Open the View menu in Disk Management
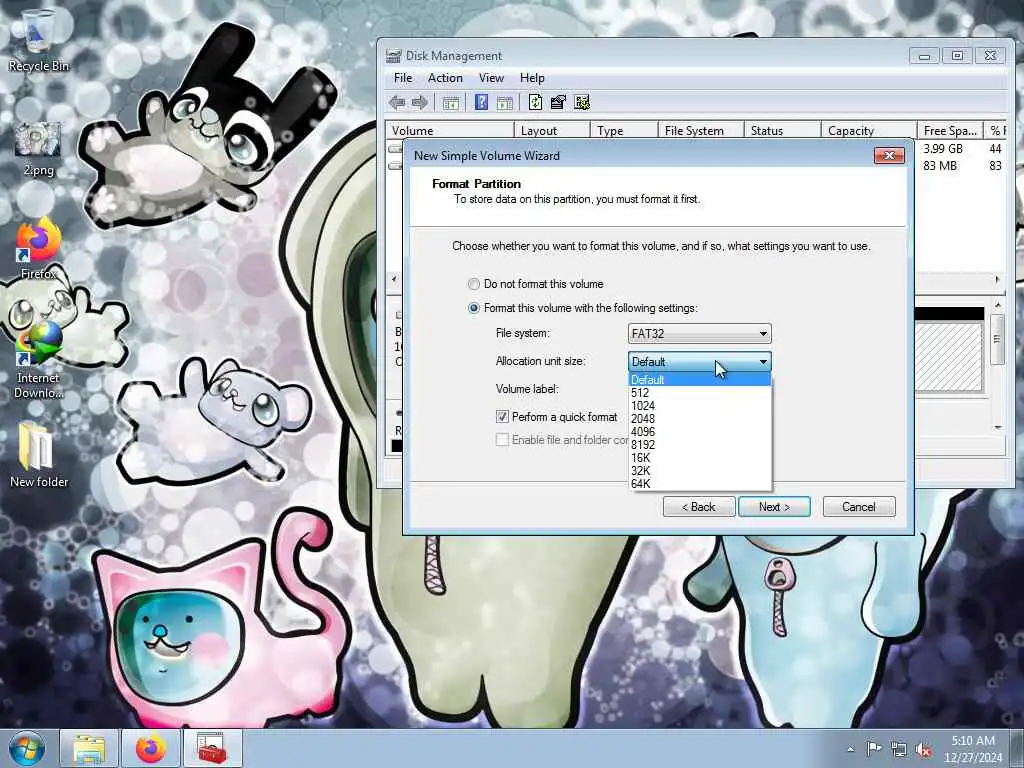The width and height of the screenshot is (1024, 768). pyautogui.click(x=491, y=78)
